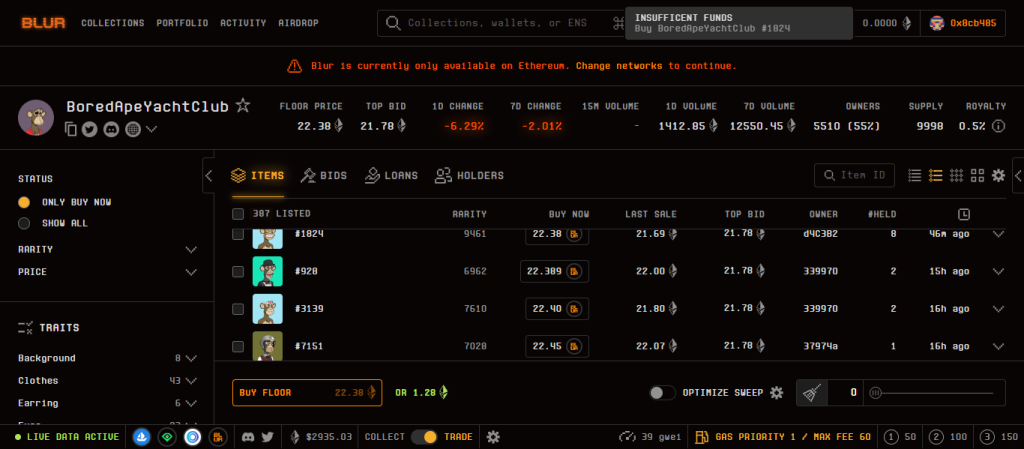The image size is (1024, 449).
Task: Click the broom sweep icon
Action: click(x=812, y=393)
